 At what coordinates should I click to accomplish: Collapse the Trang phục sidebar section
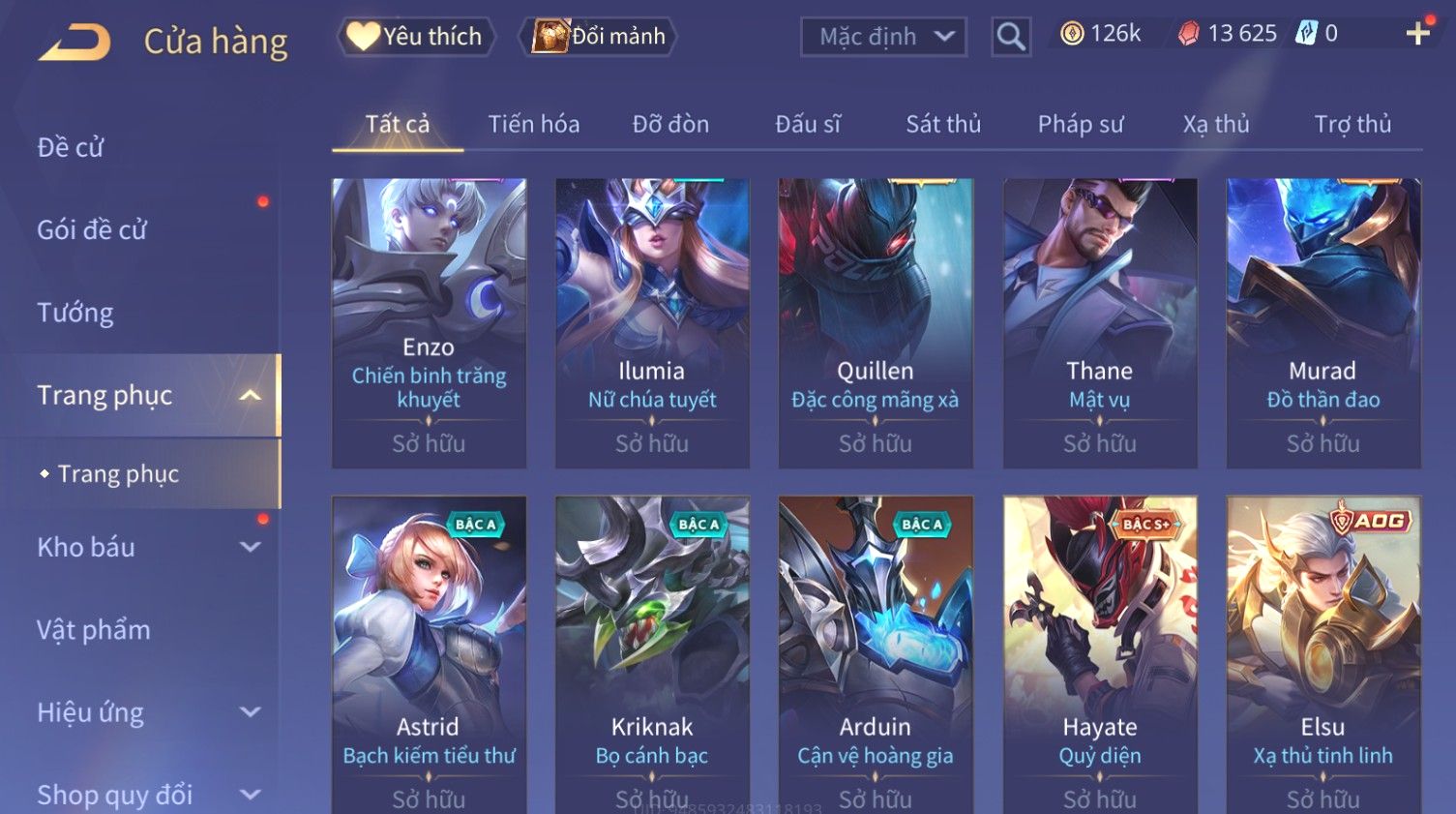251,395
